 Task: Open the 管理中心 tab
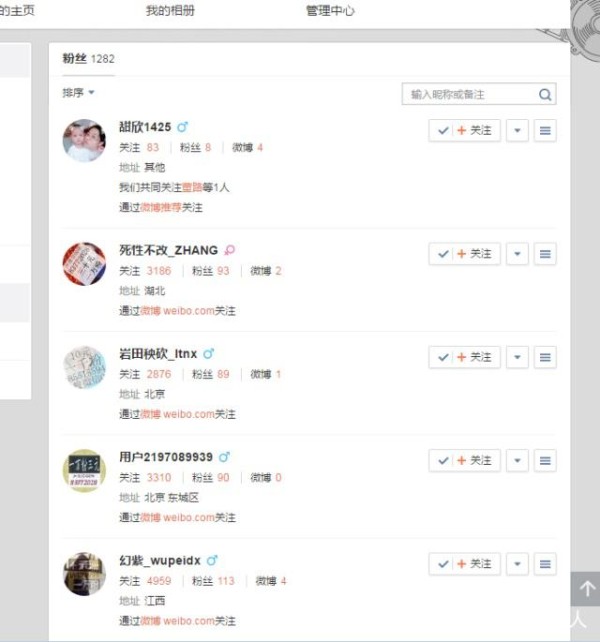point(330,11)
